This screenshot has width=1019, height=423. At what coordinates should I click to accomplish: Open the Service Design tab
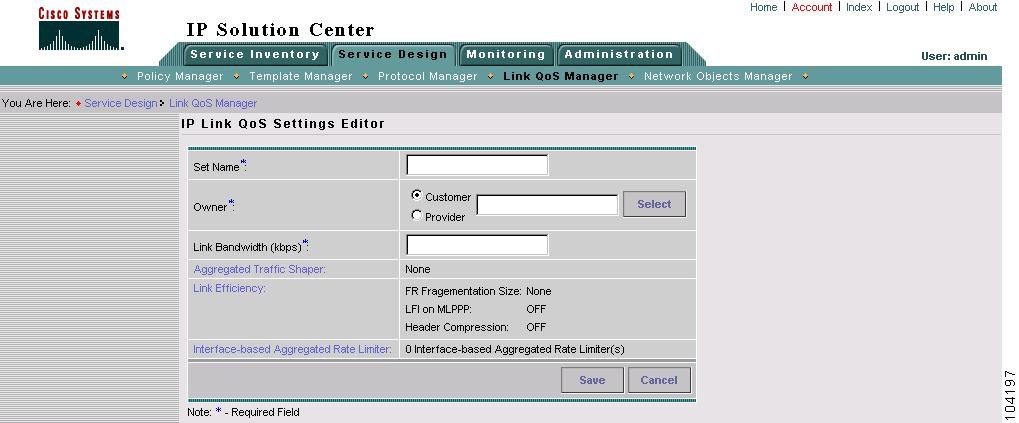[x=393, y=55]
